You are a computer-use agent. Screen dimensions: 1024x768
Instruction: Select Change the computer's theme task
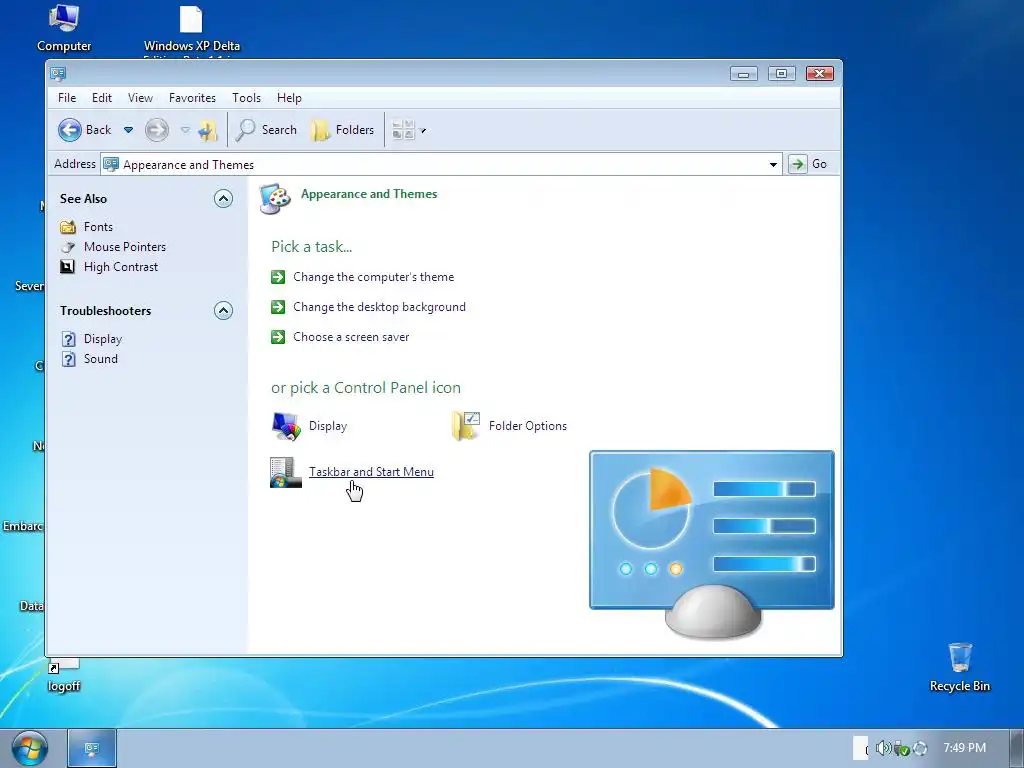click(374, 277)
